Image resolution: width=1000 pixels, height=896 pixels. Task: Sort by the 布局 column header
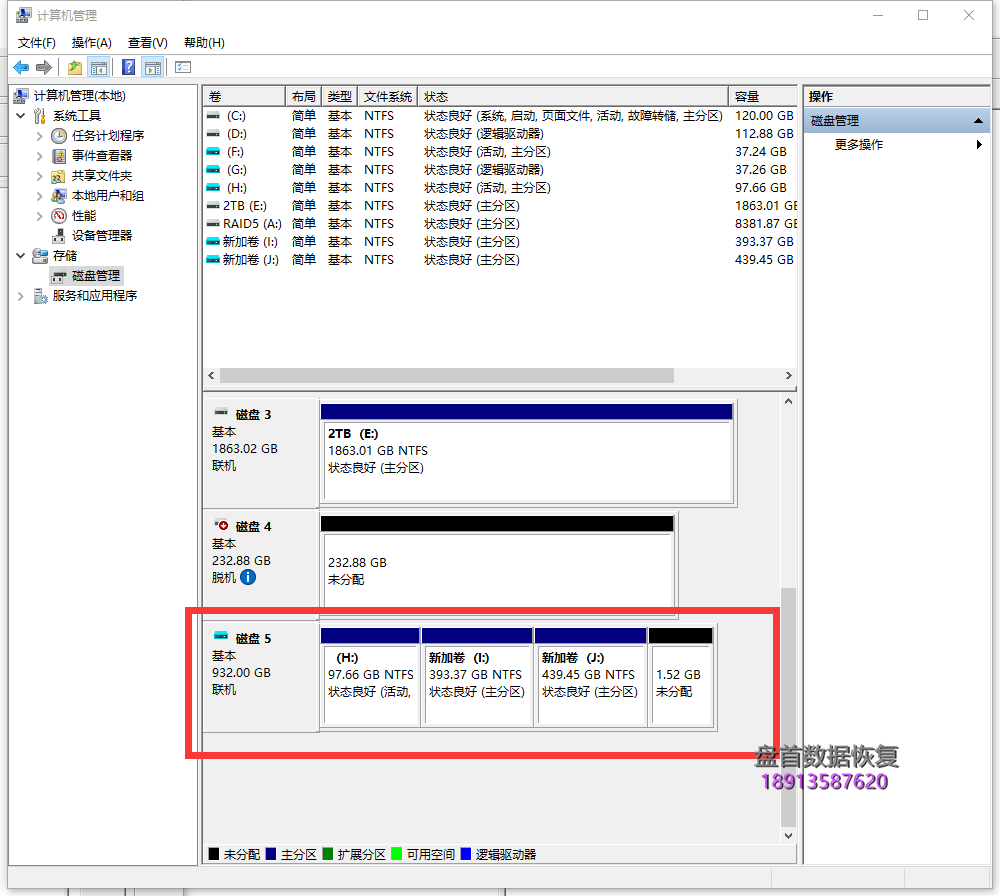pos(304,96)
